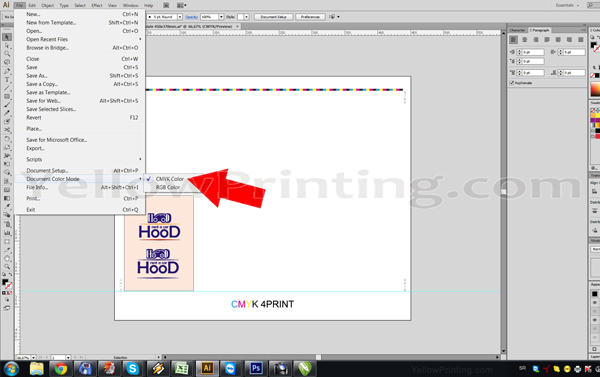Open the Opacity dropdown arrow
The width and height of the screenshot is (600, 377).
pos(221,17)
